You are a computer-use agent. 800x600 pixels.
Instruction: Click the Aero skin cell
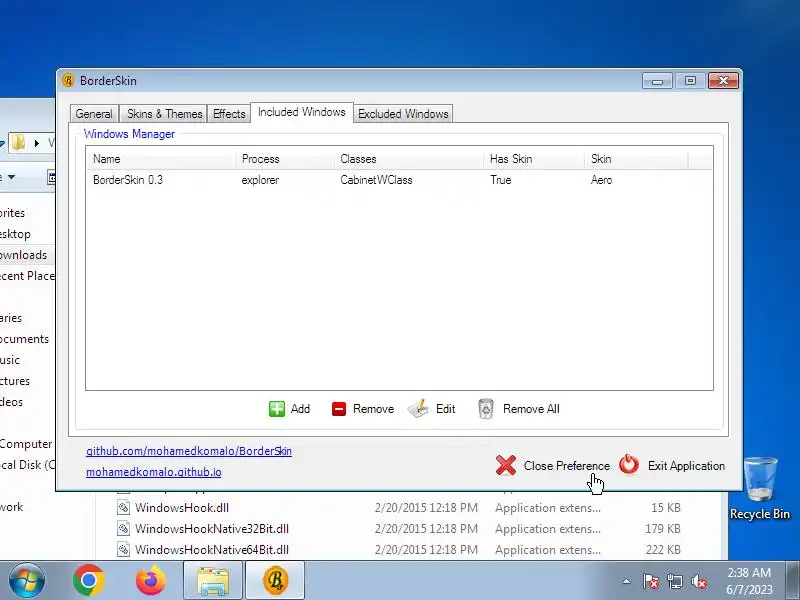(x=602, y=180)
